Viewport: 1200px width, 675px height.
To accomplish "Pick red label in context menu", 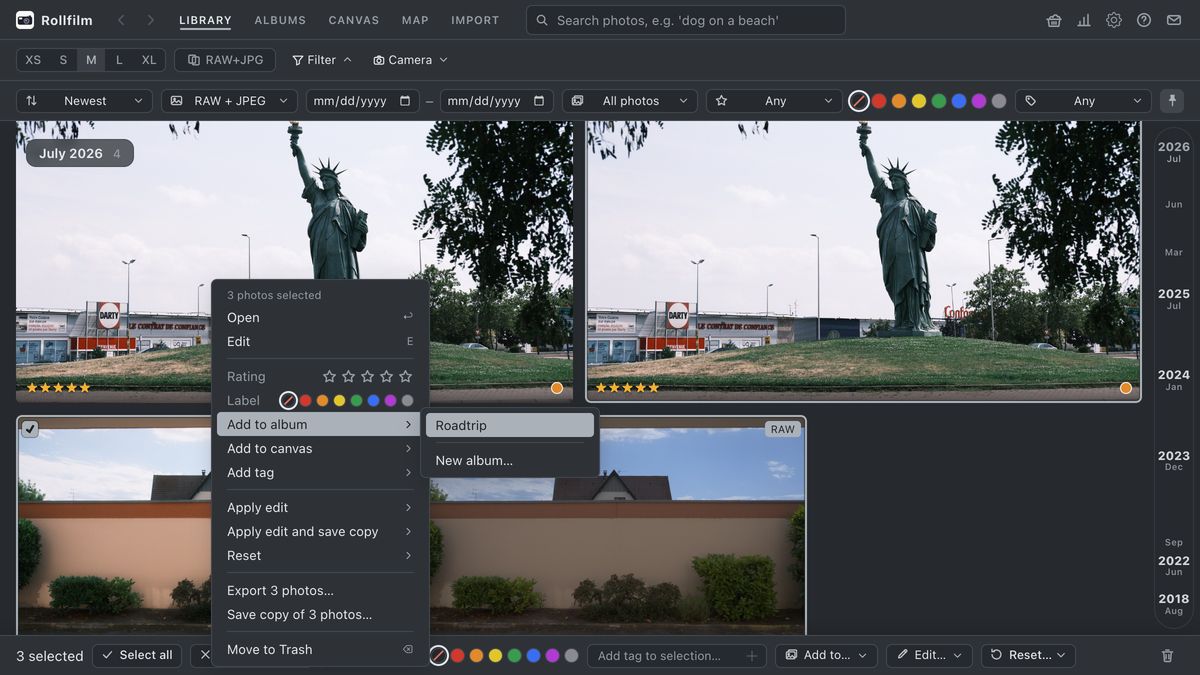I will pyautogui.click(x=306, y=400).
